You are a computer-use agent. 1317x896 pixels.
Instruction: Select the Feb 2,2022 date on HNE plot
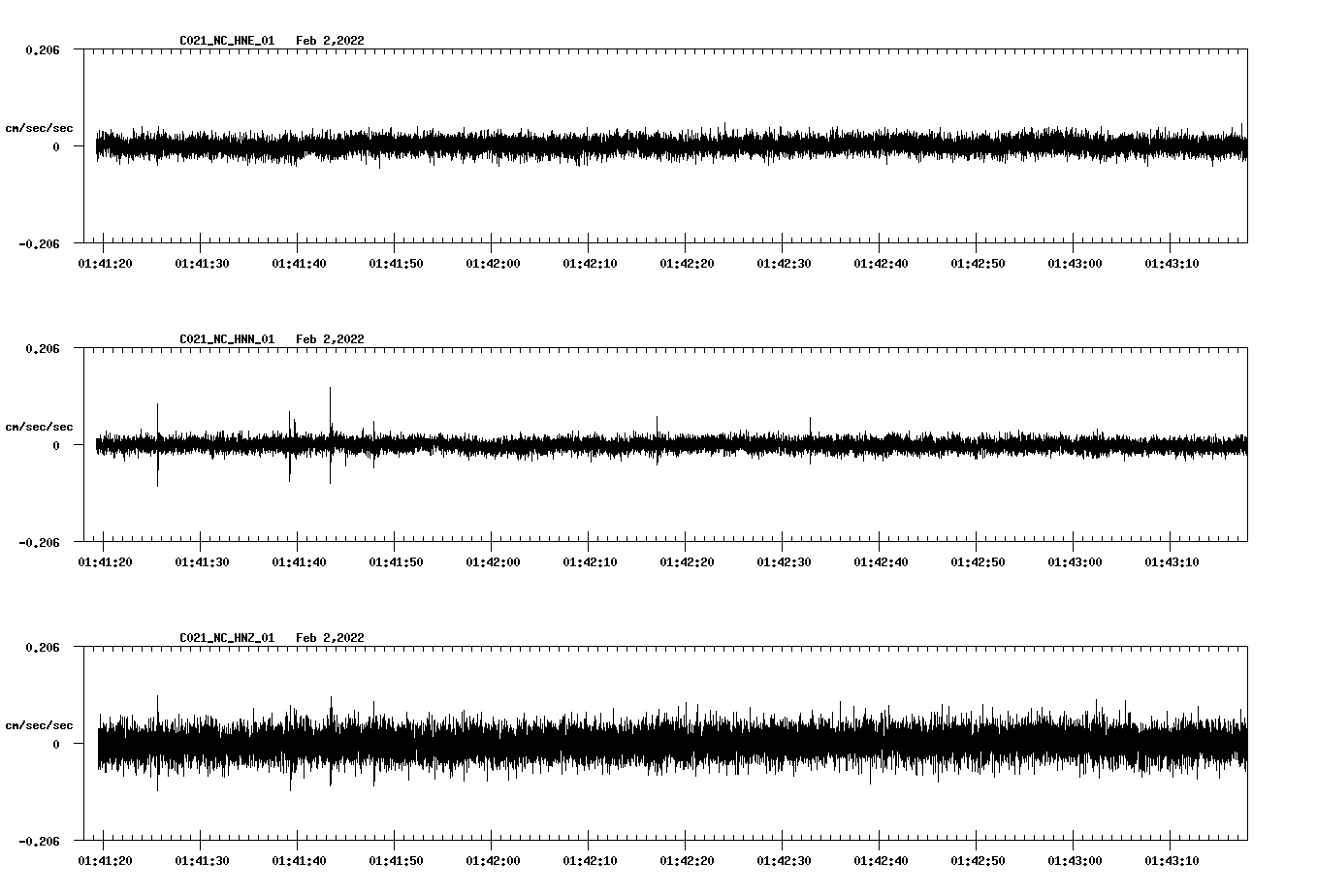(330, 41)
